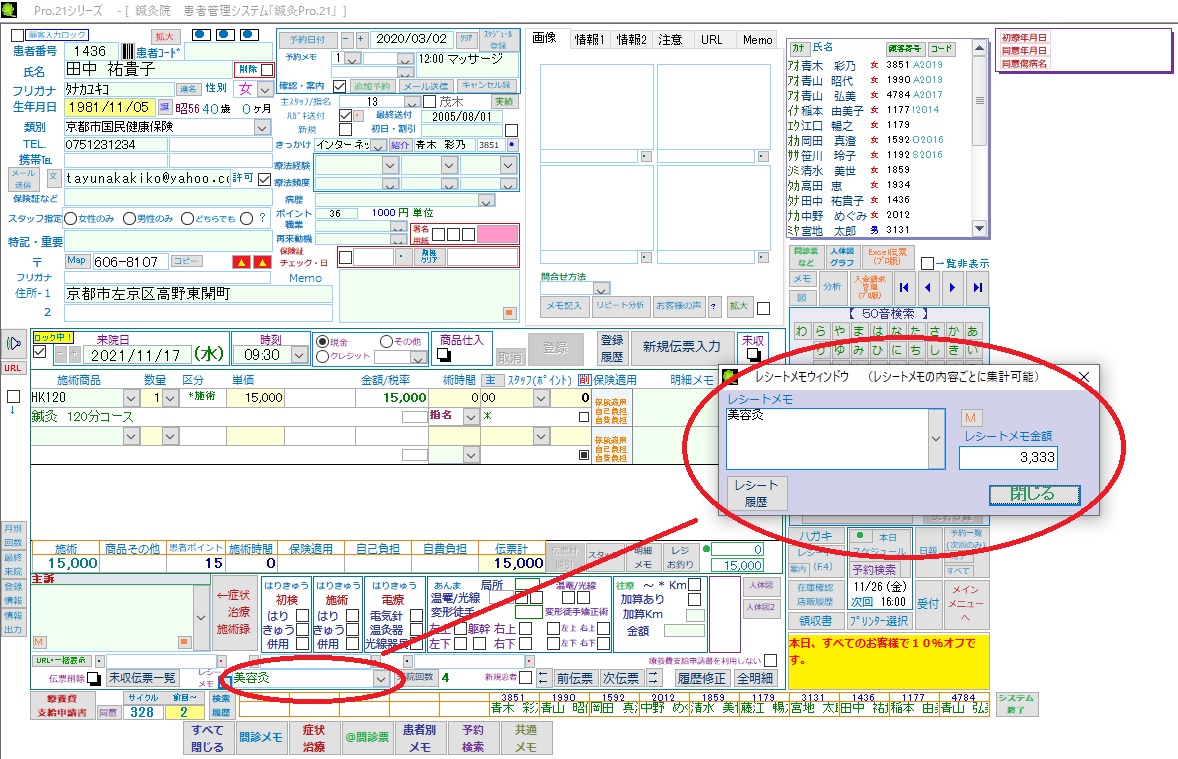The image size is (1178, 759).
Task: Click the patient list scroll-down arrow
Action: [x=979, y=228]
